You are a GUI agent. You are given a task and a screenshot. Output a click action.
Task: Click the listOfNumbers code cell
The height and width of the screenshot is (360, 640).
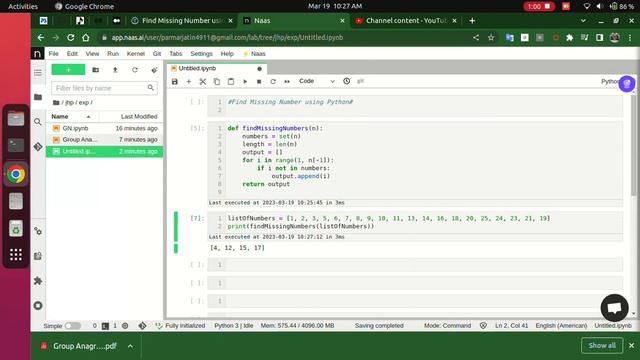(415, 222)
